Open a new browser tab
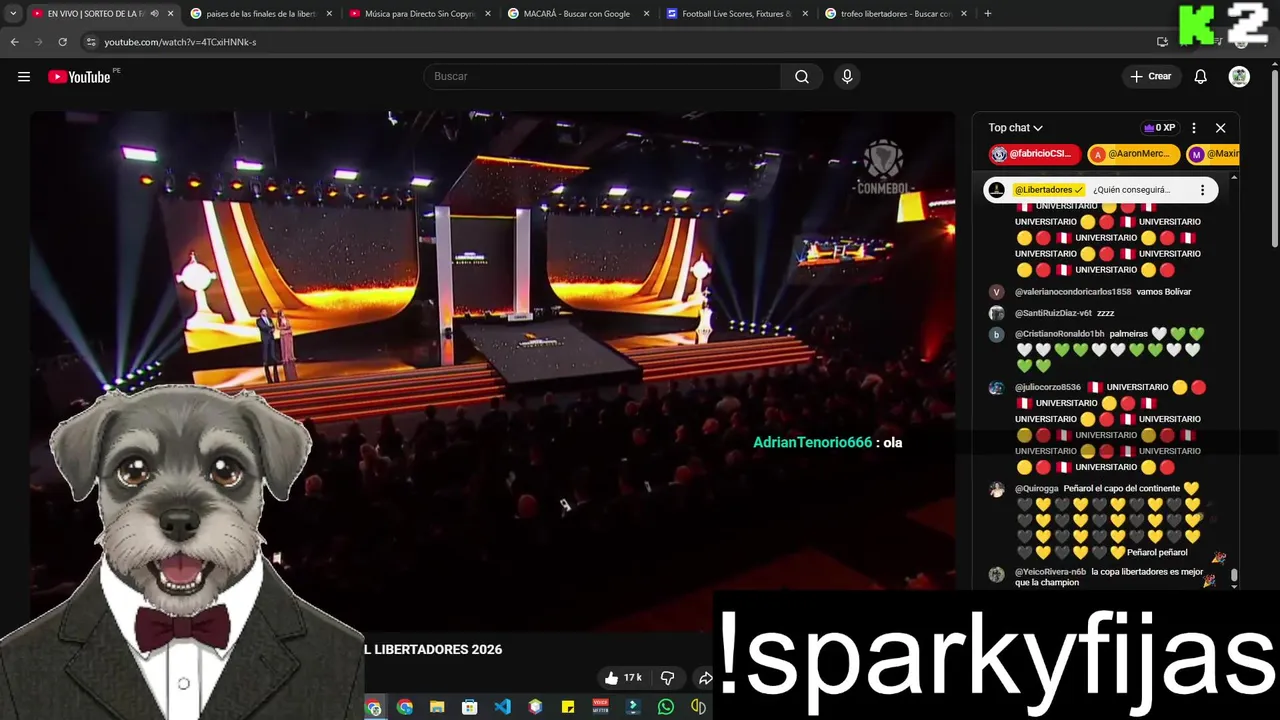1280x720 pixels. [988, 14]
